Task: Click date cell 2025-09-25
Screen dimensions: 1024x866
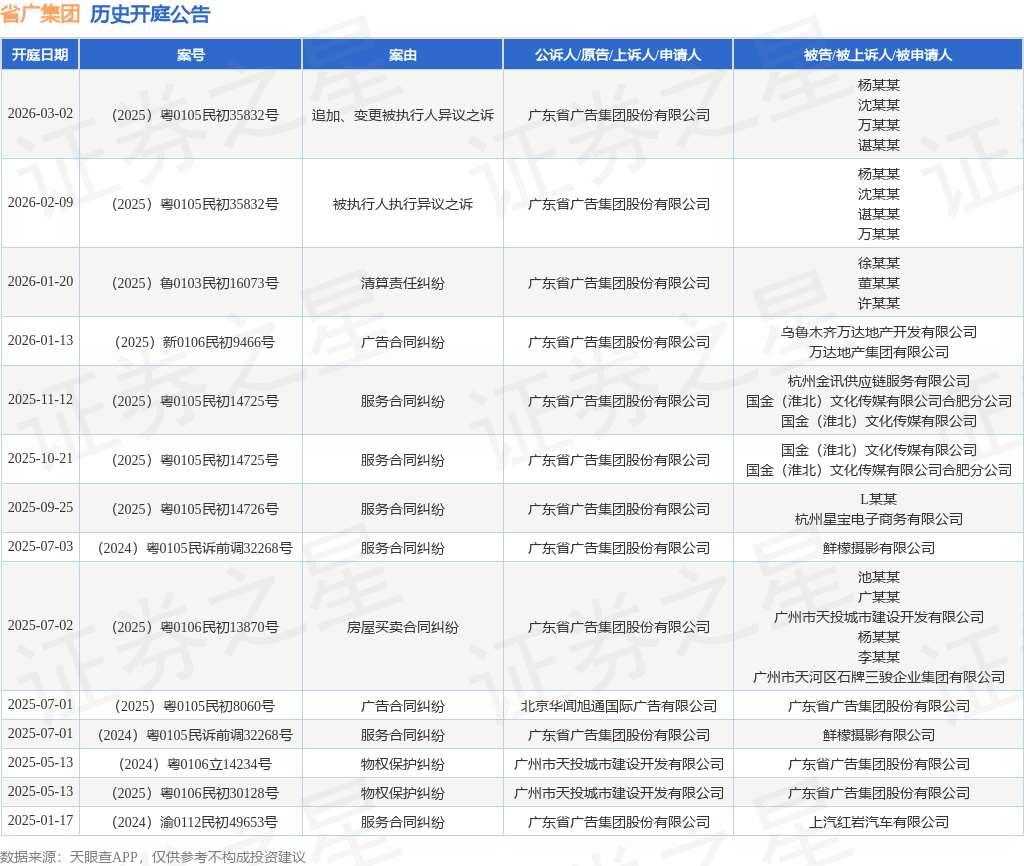Action: pos(40,507)
